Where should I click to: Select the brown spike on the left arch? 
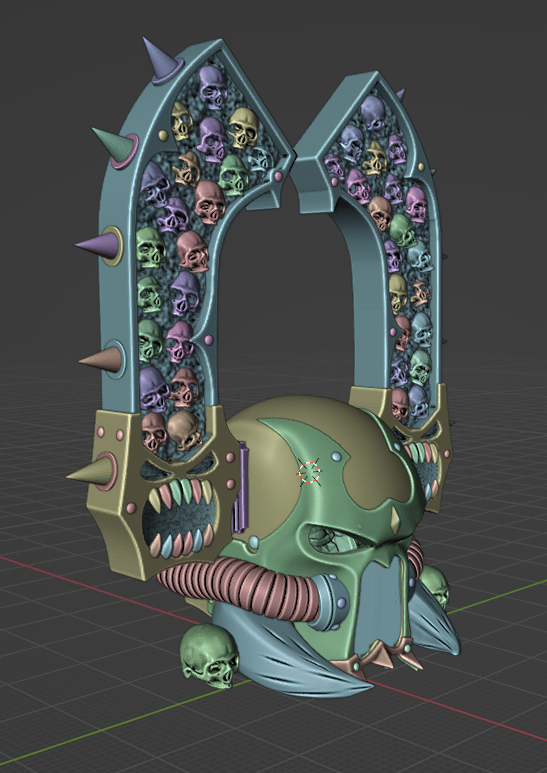coord(103,360)
